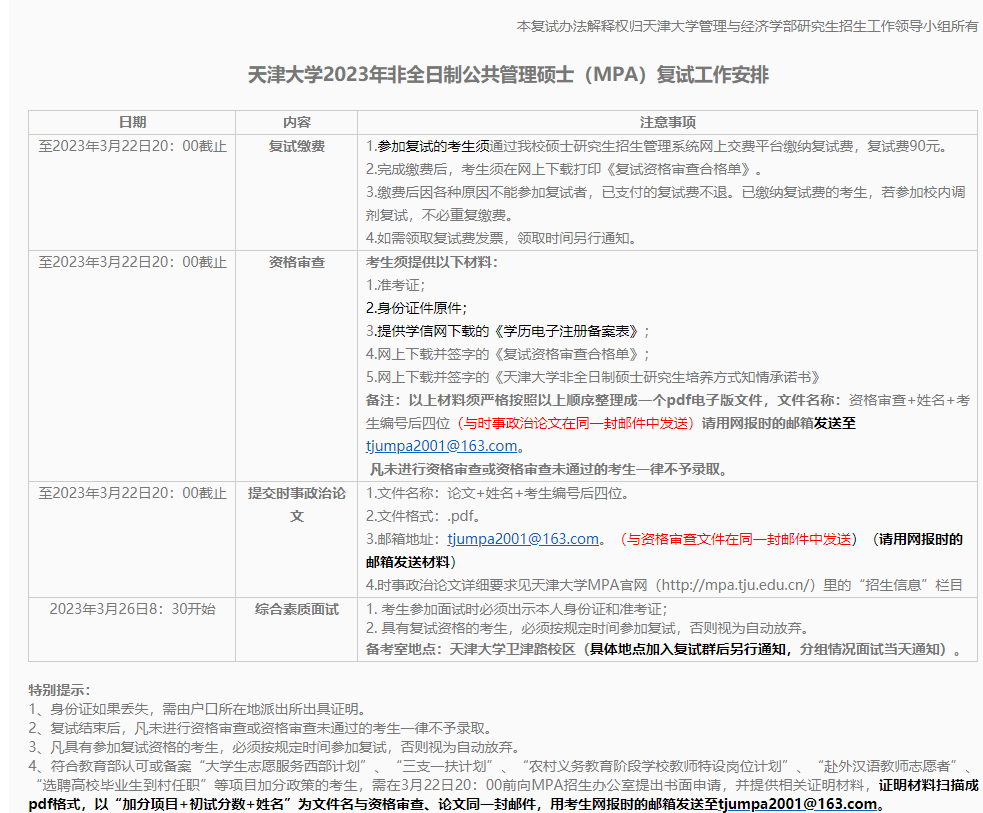Click the date 2023年3月26日8：30开始
Viewport: 983px width, 813px height.
point(132,608)
